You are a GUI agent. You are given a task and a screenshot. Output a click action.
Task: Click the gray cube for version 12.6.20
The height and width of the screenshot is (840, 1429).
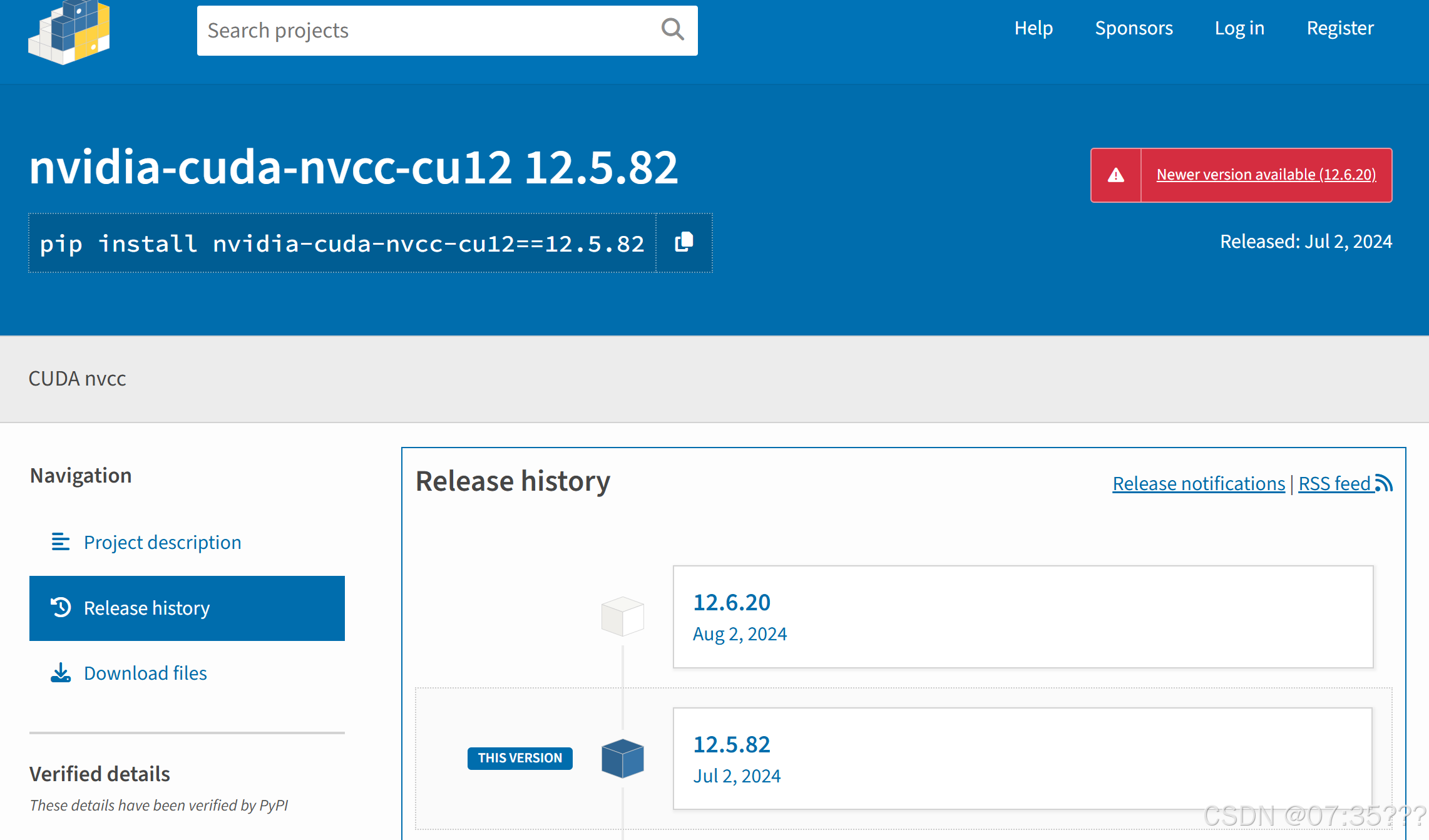click(622, 616)
